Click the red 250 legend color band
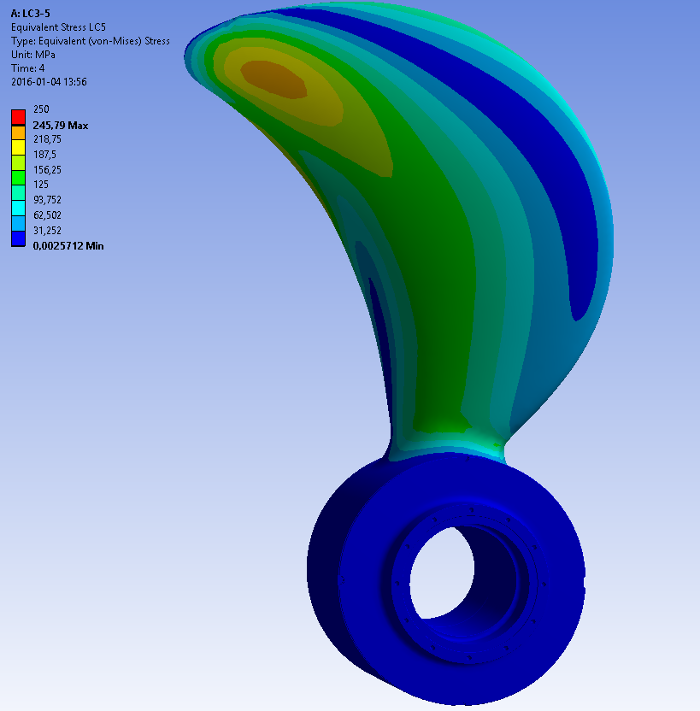700x711 pixels. tap(18, 117)
